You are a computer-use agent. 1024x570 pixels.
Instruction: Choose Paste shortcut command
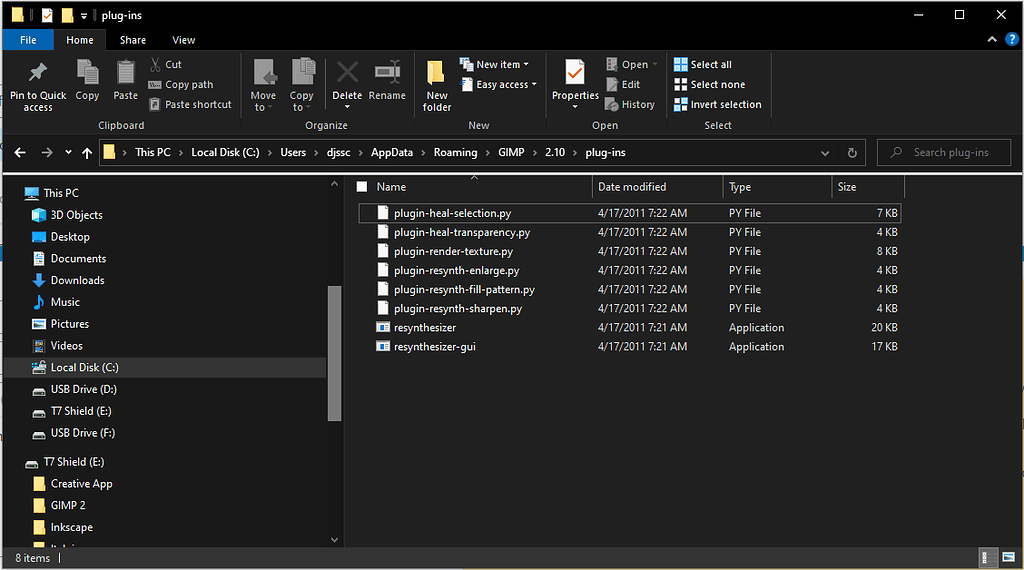(x=190, y=104)
